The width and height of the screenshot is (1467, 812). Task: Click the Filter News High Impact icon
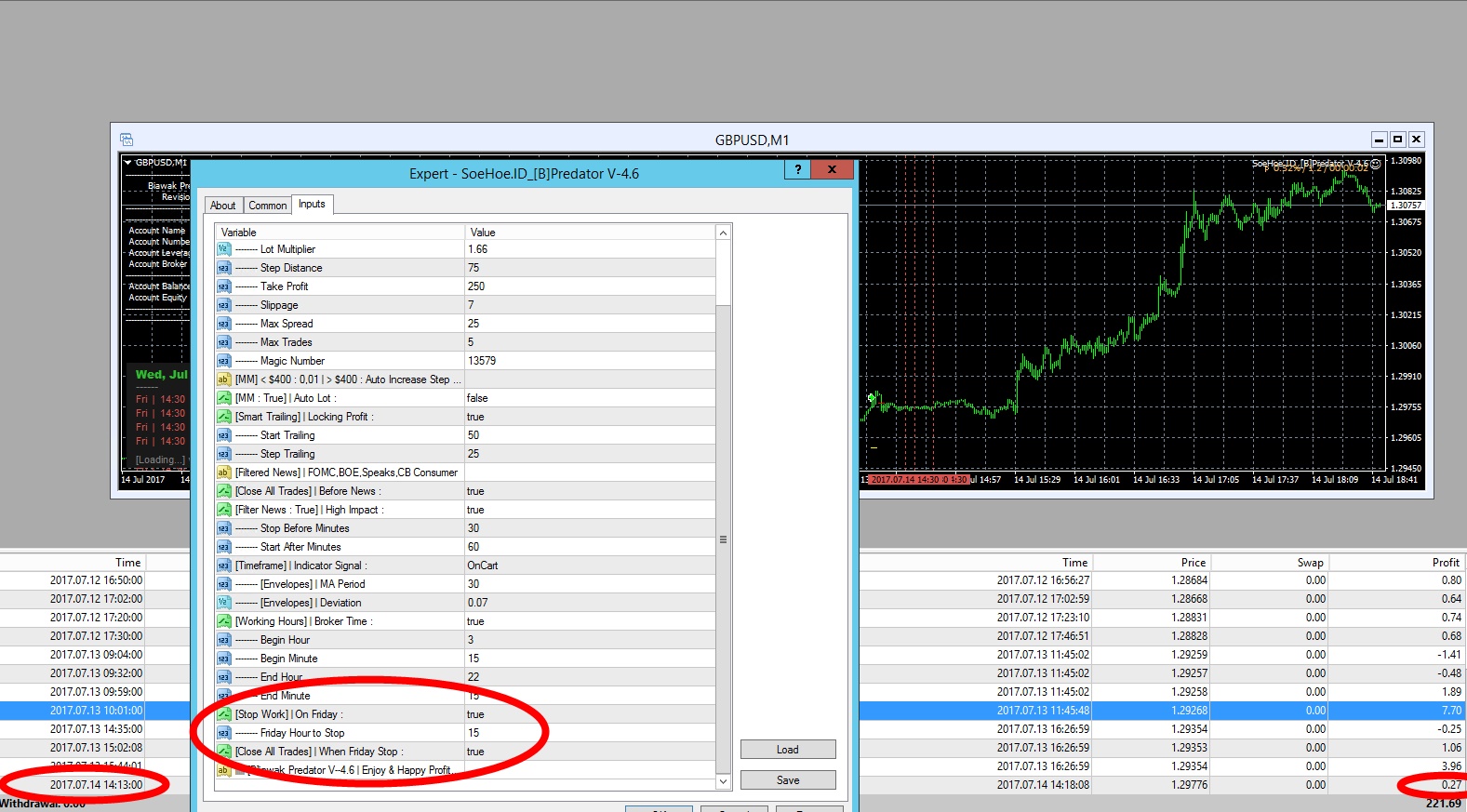[223, 510]
